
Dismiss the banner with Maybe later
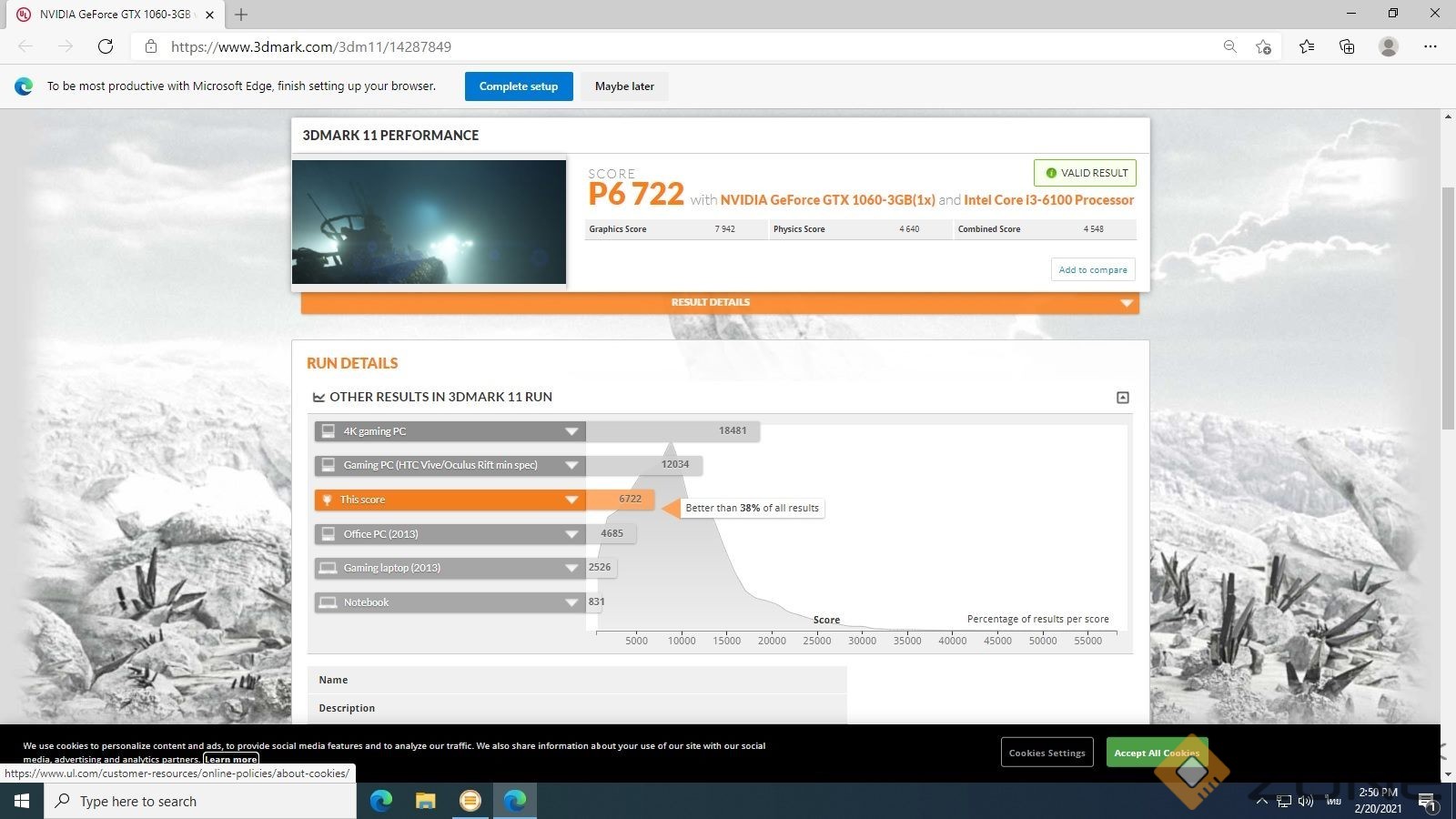click(x=624, y=86)
